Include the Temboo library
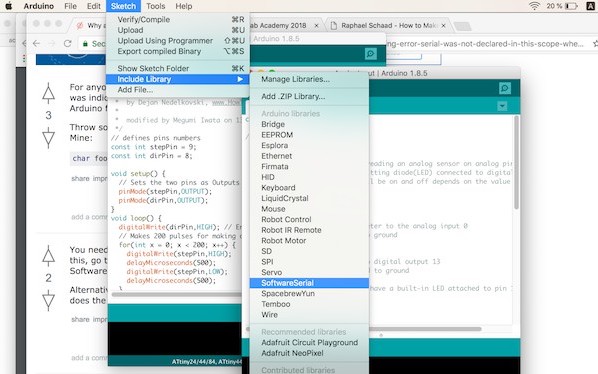Screen dimensions: 598x374 point(309,304)
